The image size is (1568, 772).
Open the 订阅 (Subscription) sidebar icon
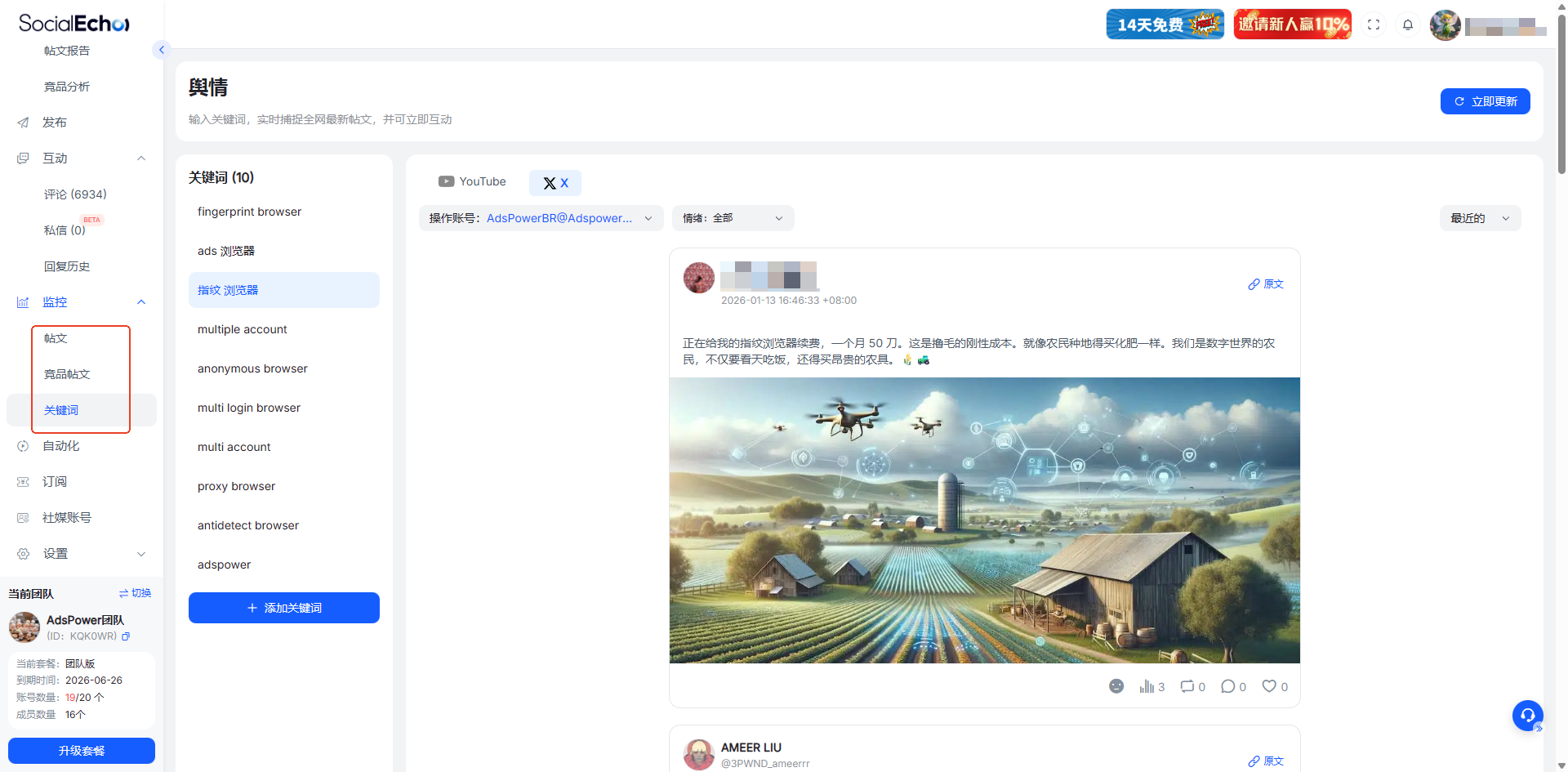click(22, 482)
